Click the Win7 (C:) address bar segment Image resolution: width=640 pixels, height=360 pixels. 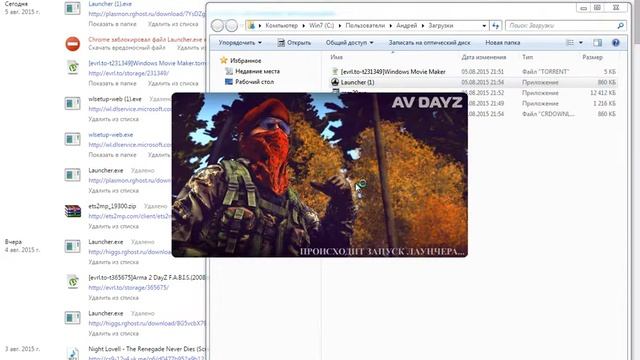tap(321, 25)
